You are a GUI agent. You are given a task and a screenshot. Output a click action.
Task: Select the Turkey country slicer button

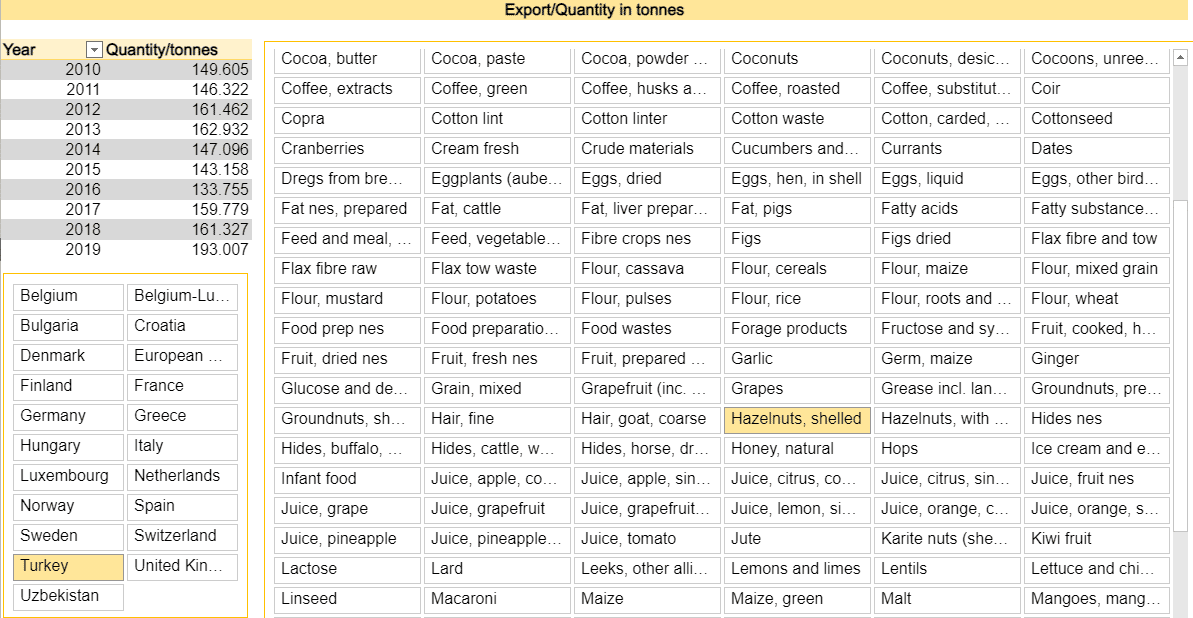click(68, 566)
